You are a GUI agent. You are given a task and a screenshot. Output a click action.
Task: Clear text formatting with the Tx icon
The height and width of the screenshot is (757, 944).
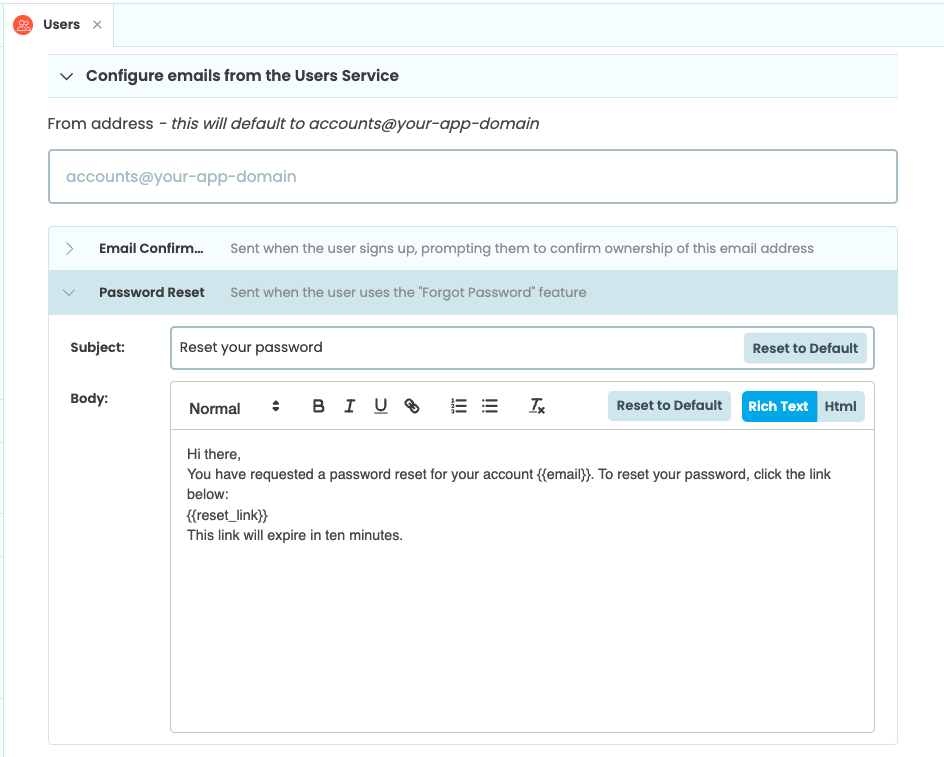click(x=536, y=405)
